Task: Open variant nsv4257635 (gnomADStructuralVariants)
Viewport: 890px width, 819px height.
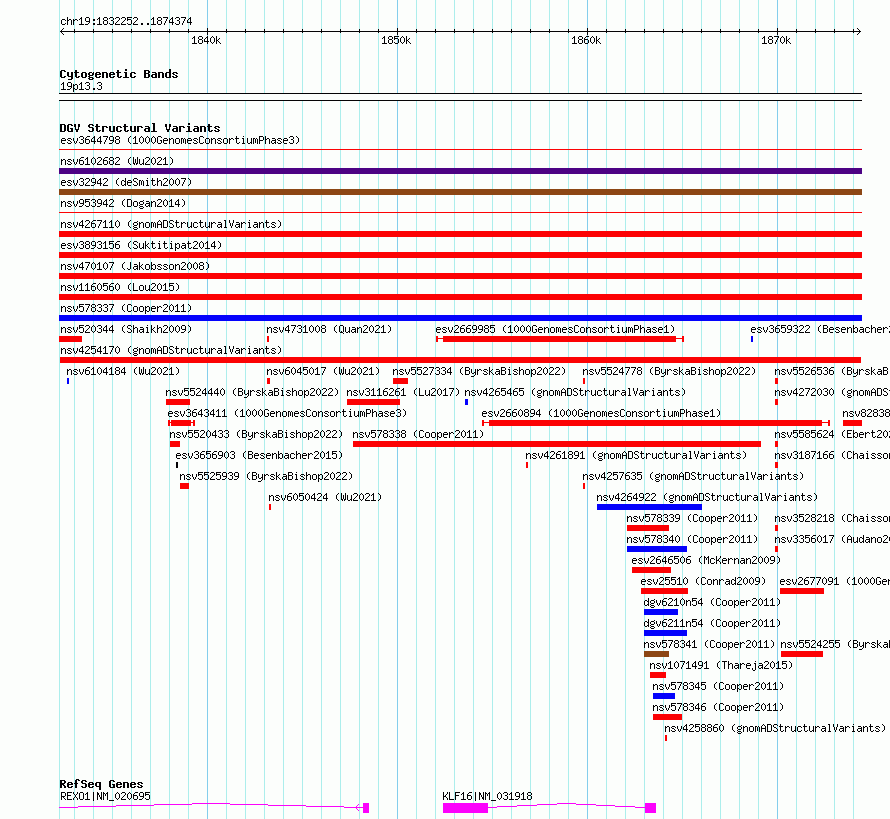Action: (x=693, y=476)
